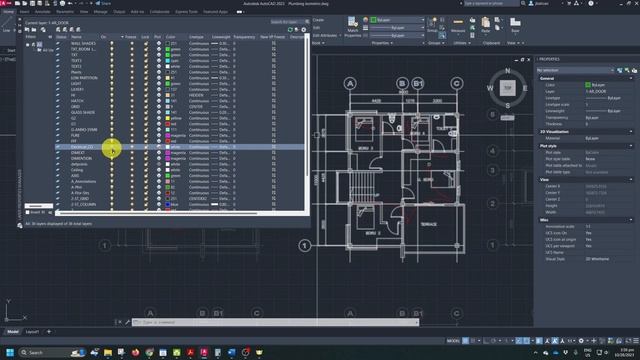Select the Annotate ribbon tab
The width and height of the screenshot is (640, 360).
[42, 12]
